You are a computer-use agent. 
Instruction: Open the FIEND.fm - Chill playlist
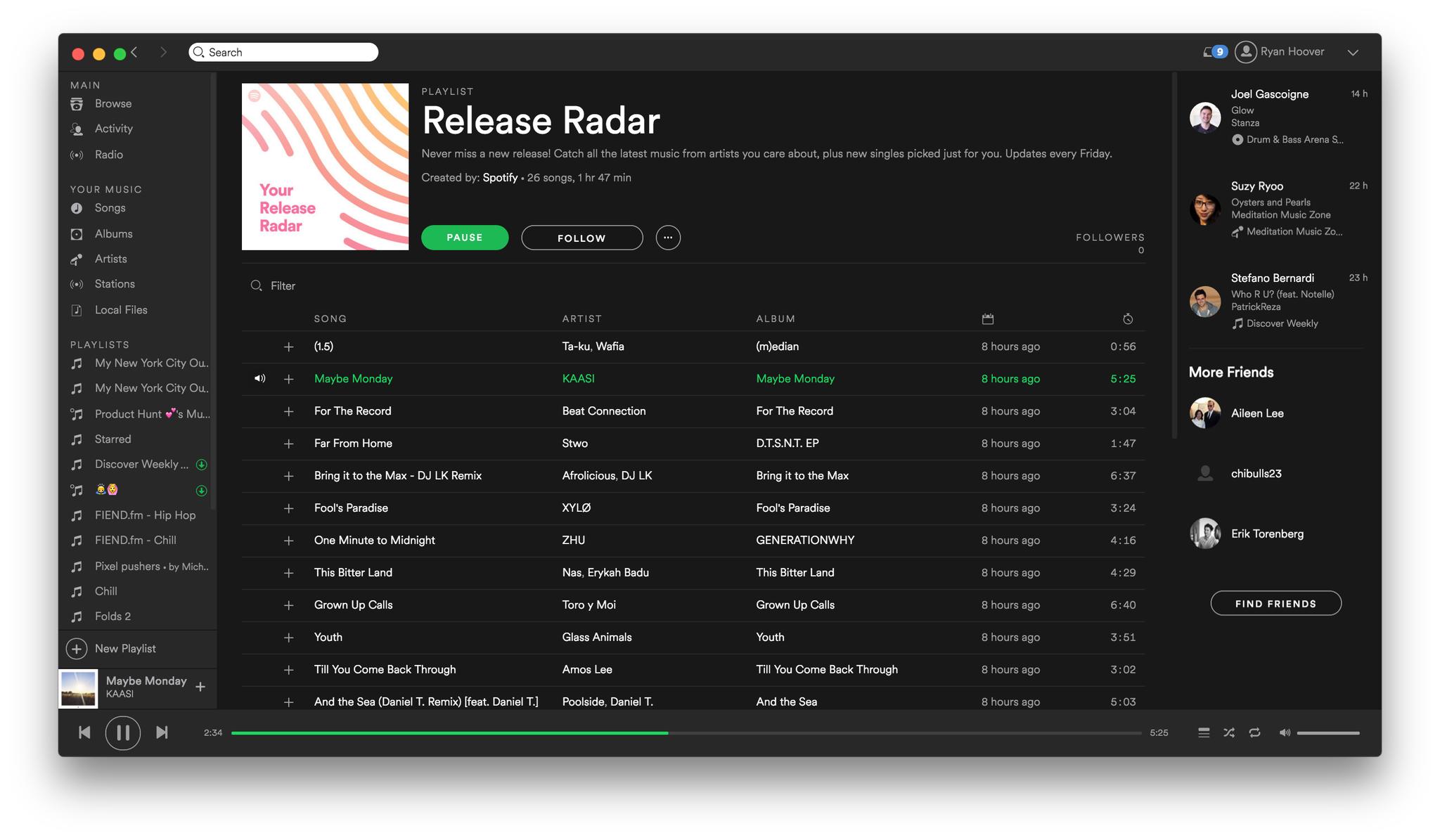135,541
